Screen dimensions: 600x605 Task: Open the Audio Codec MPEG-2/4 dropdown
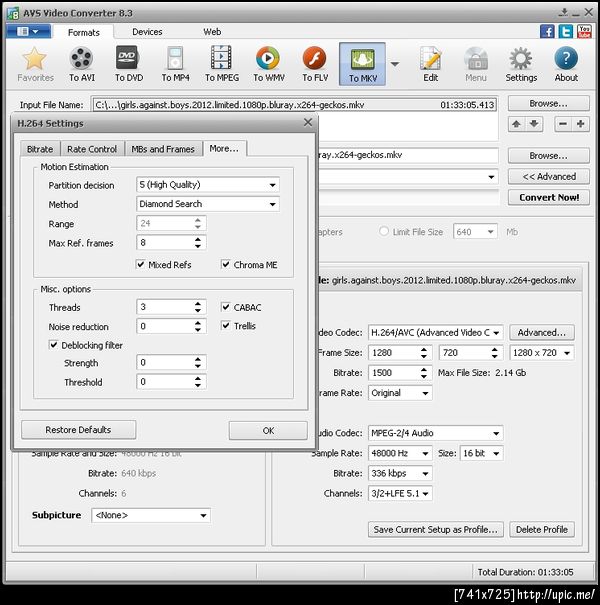click(436, 433)
